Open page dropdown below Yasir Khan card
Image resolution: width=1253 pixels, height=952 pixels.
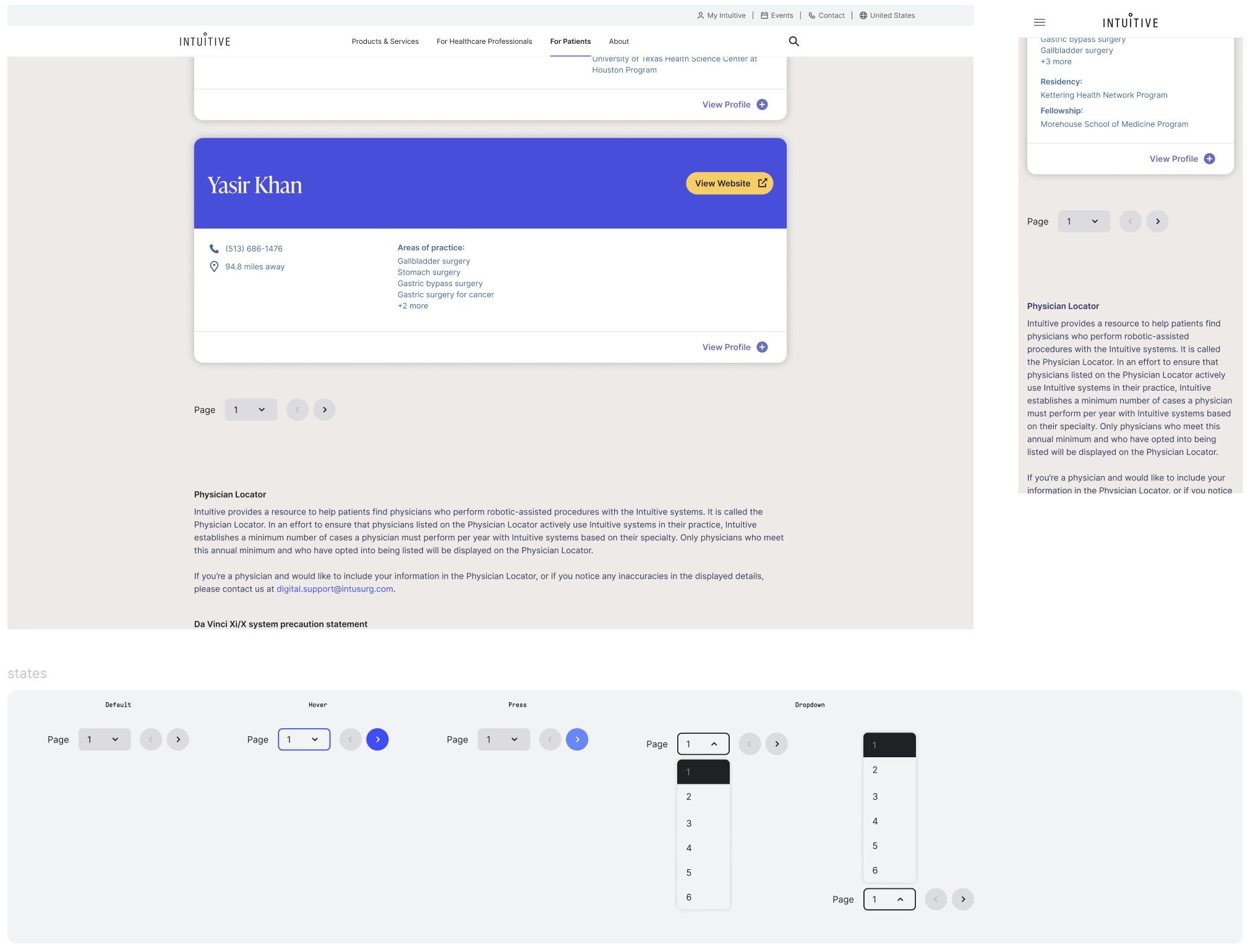click(x=250, y=410)
